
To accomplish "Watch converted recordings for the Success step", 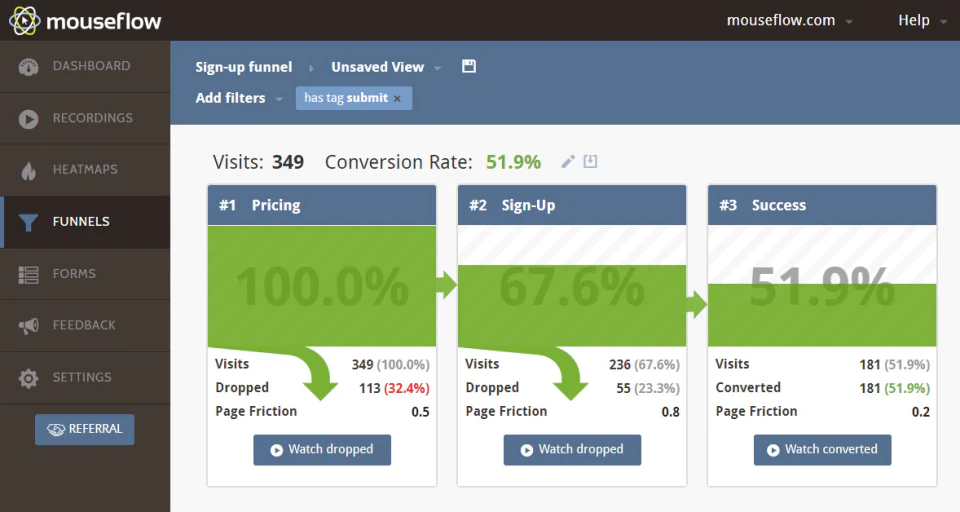I will point(822,450).
